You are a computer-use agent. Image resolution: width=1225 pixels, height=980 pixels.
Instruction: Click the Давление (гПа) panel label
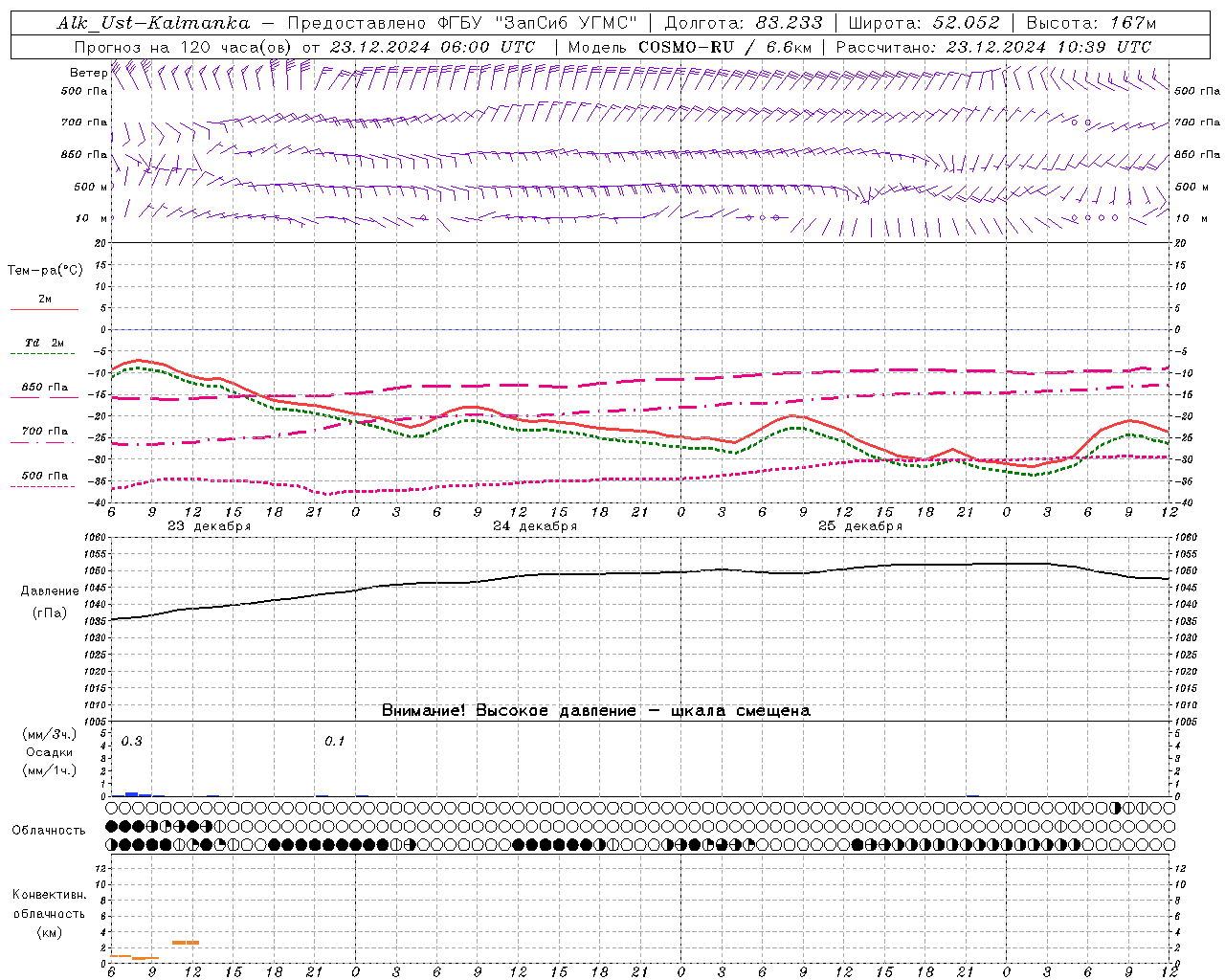(x=48, y=602)
